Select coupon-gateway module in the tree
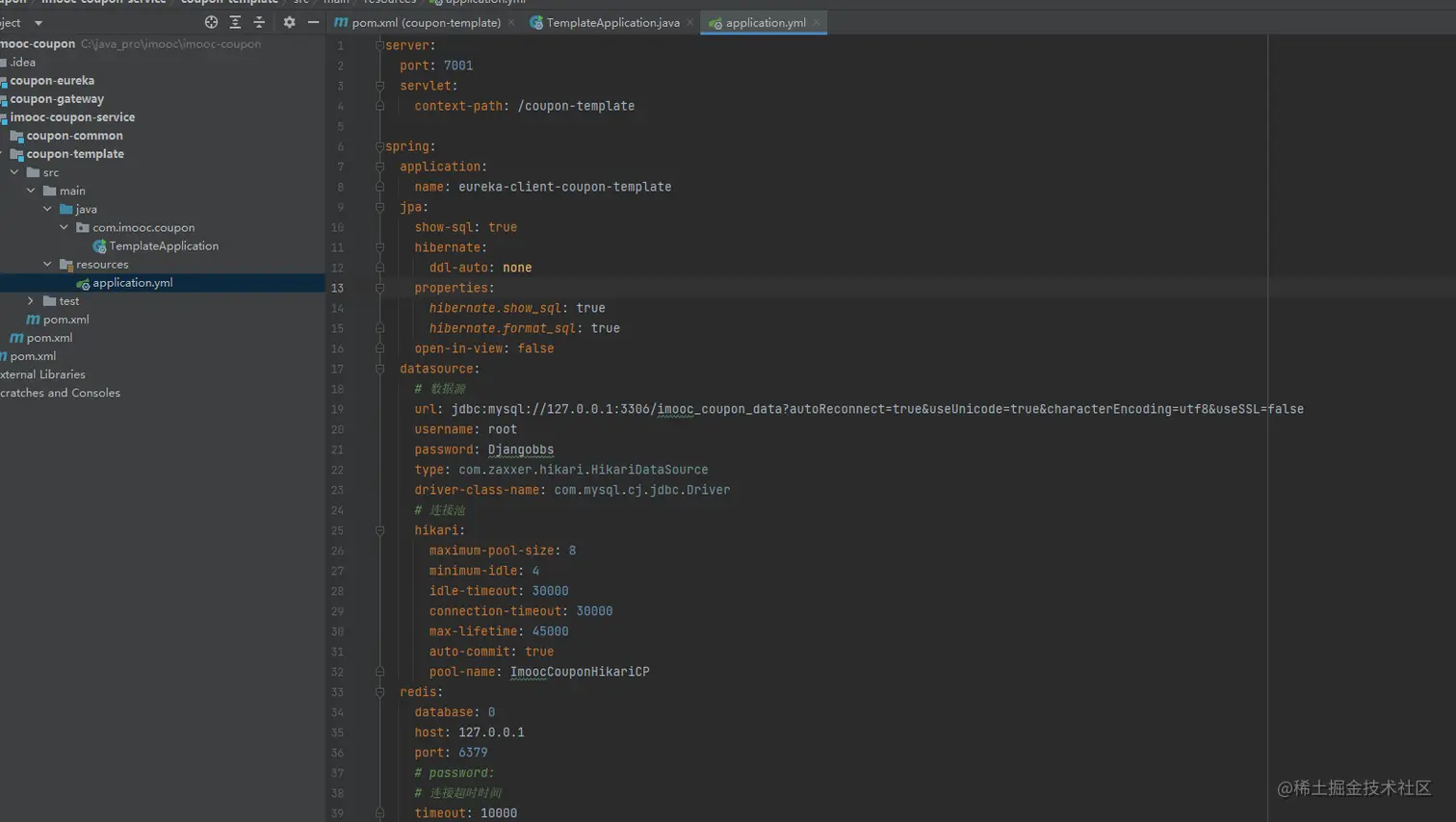The height and width of the screenshot is (822, 1456). (57, 99)
